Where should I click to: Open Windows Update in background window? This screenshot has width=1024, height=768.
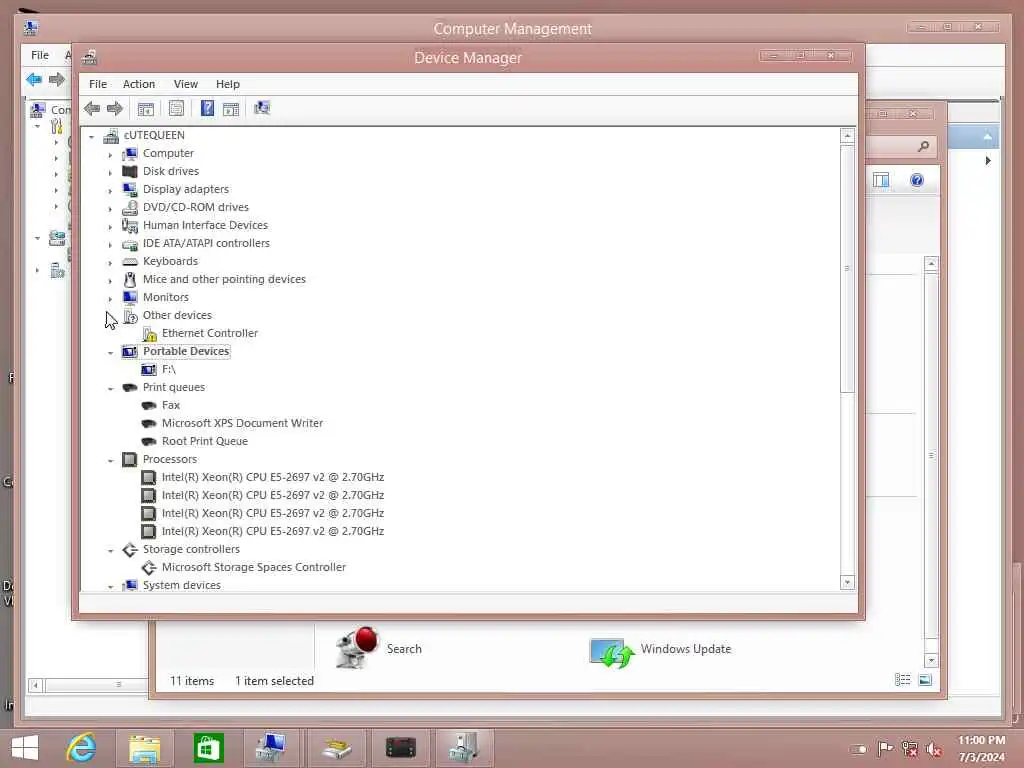660,650
